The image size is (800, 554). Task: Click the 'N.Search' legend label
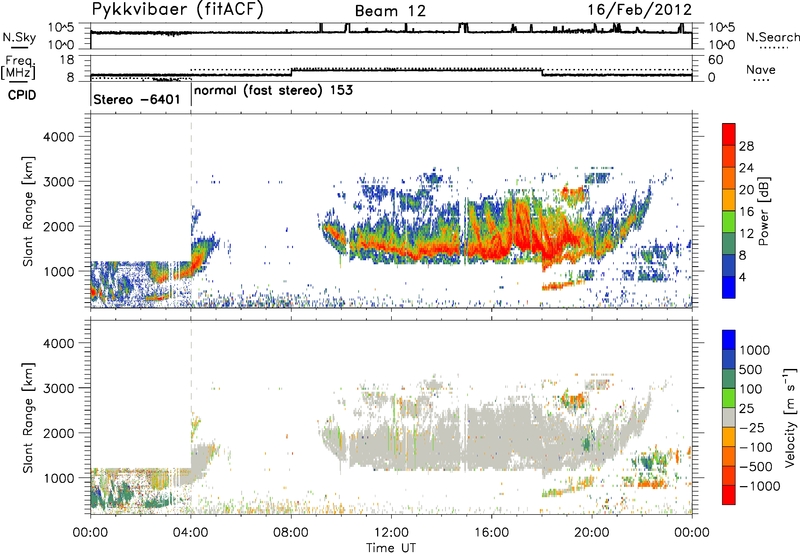tap(772, 37)
